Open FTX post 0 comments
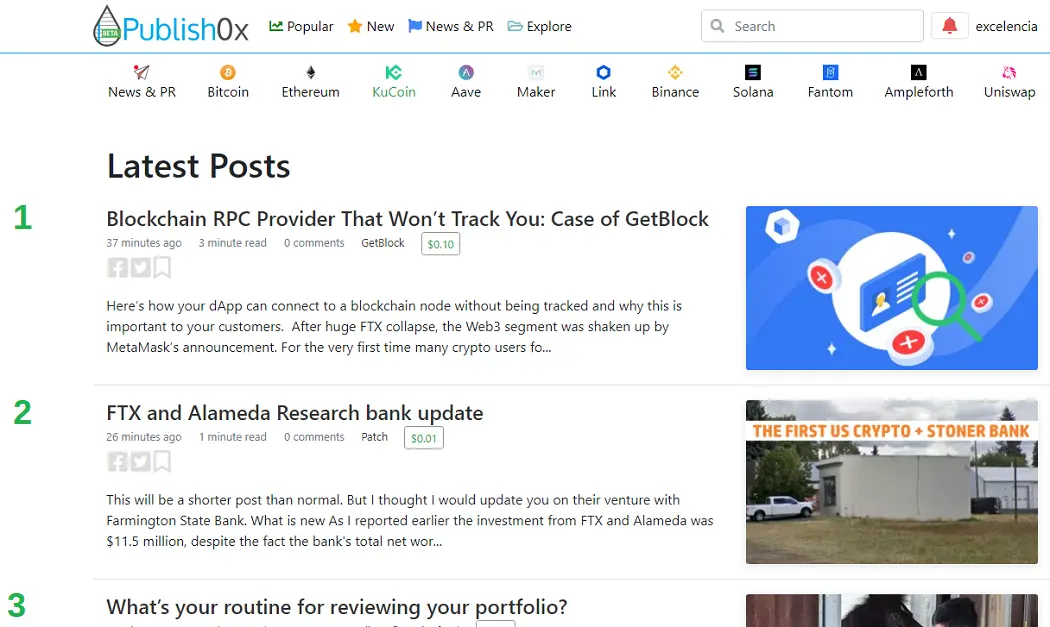1050x627 pixels. [314, 437]
